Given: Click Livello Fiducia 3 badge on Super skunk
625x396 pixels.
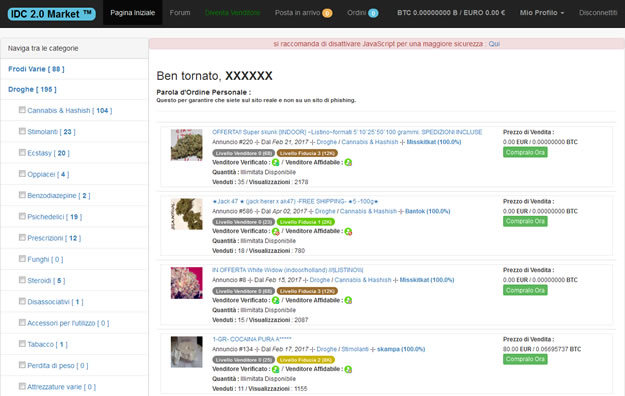Looking at the screenshot, I should coord(307,153).
